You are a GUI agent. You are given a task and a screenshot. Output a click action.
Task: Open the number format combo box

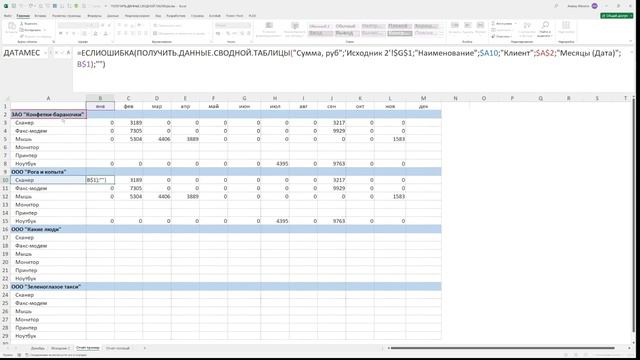pyautogui.click(x=233, y=25)
